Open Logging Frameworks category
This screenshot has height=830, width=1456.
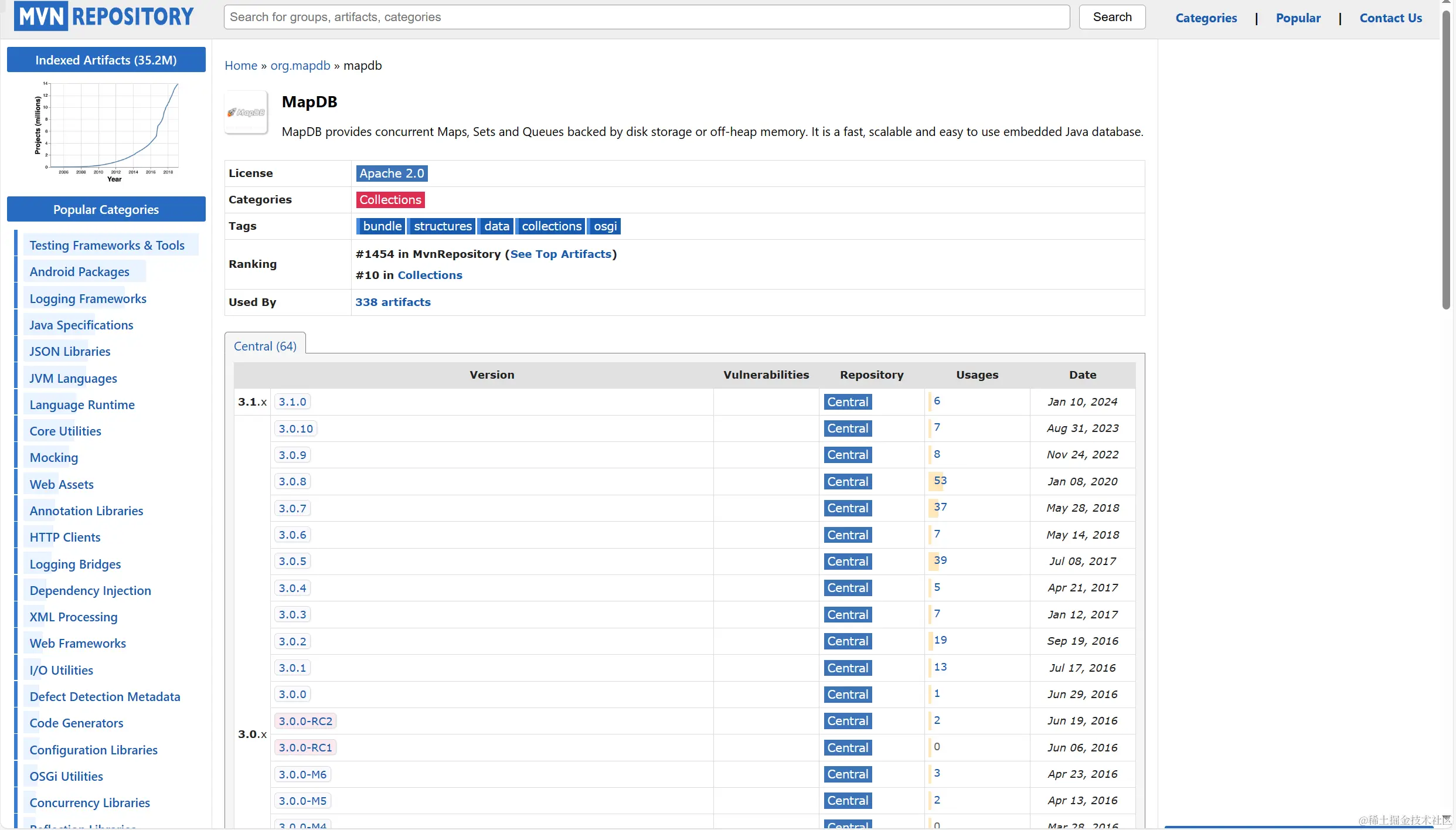[88, 299]
